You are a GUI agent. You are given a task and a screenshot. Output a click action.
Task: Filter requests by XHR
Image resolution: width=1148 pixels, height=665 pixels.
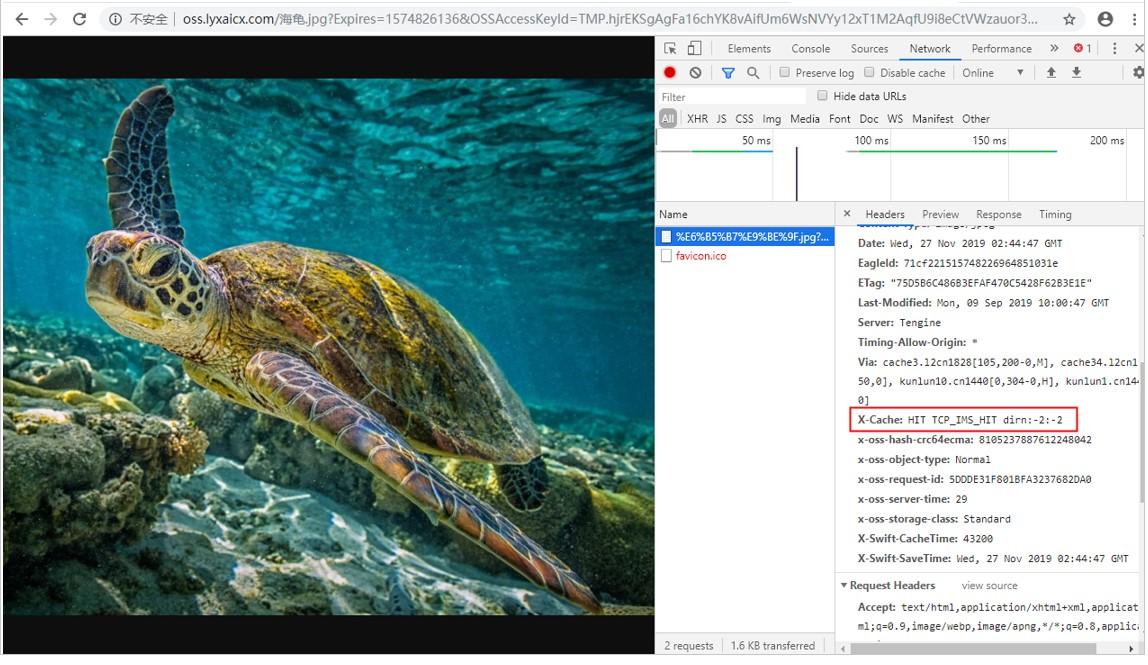697,119
